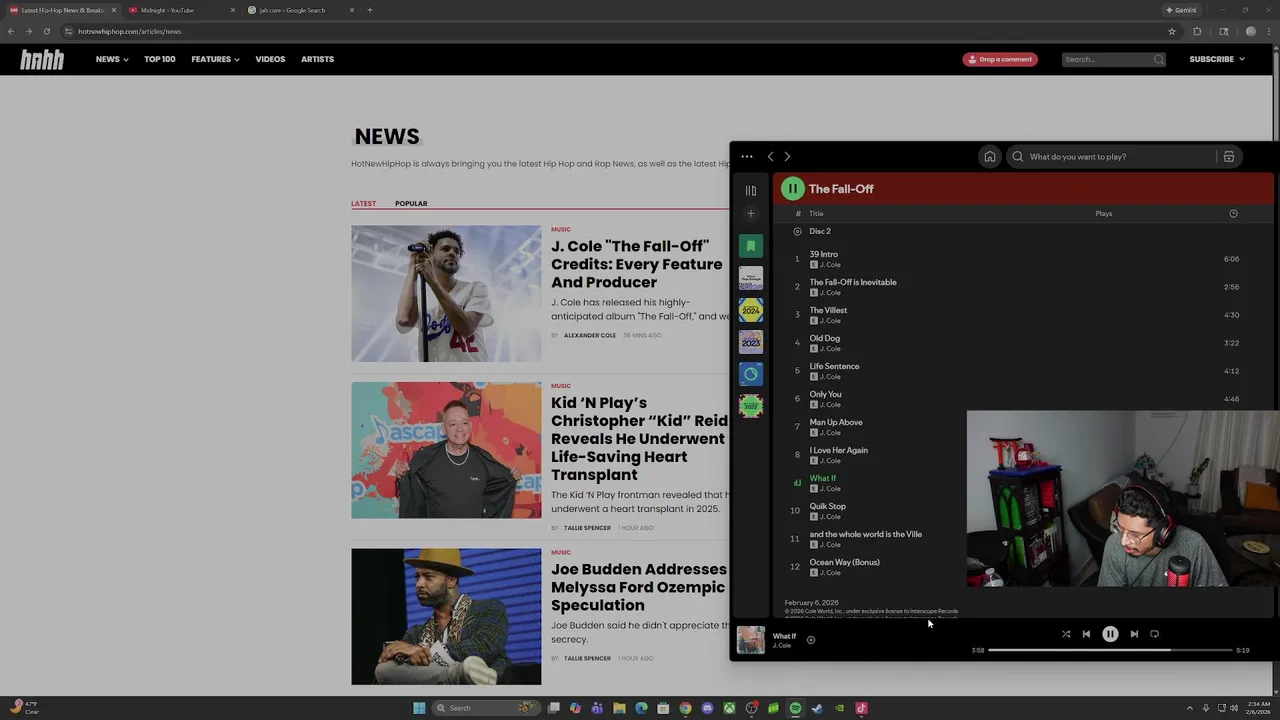Open Kid 'N Play heart transplant article
1280x720 pixels.
(639, 439)
